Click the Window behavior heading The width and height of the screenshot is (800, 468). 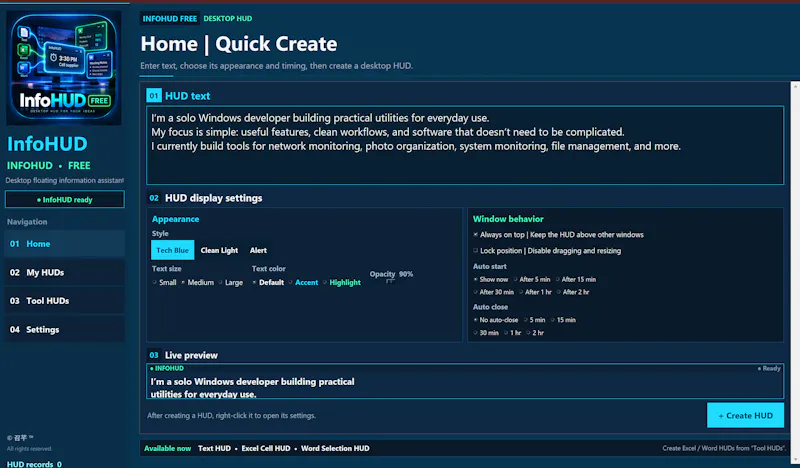coord(508,219)
